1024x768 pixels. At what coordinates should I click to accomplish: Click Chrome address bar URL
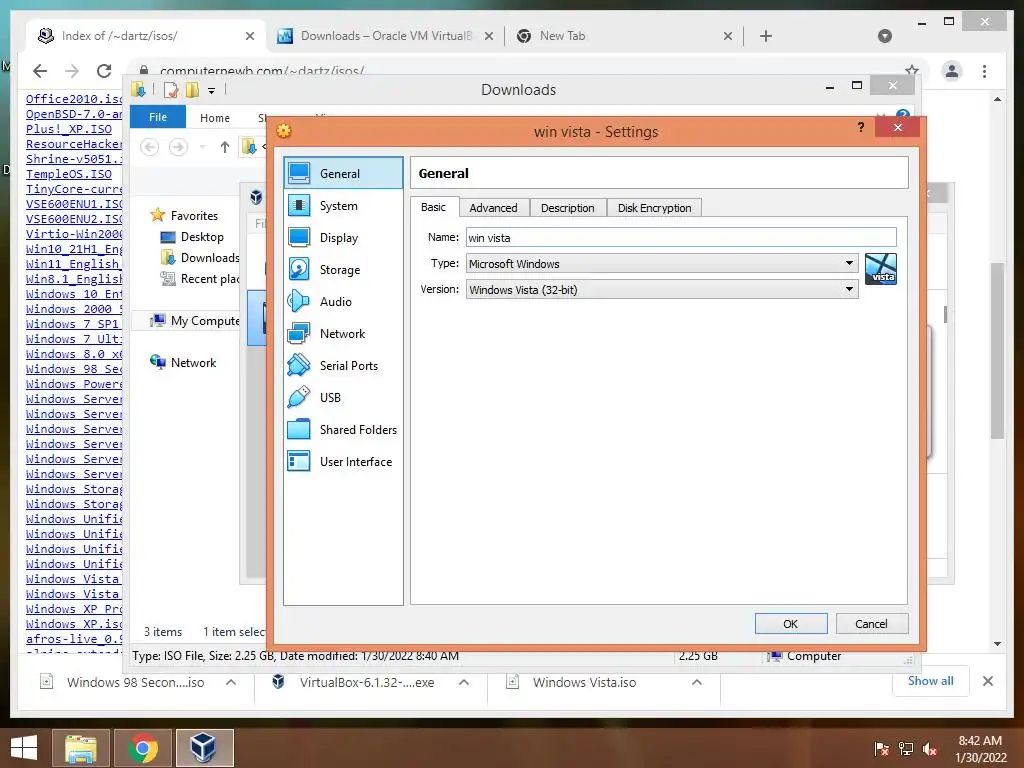coord(261,70)
